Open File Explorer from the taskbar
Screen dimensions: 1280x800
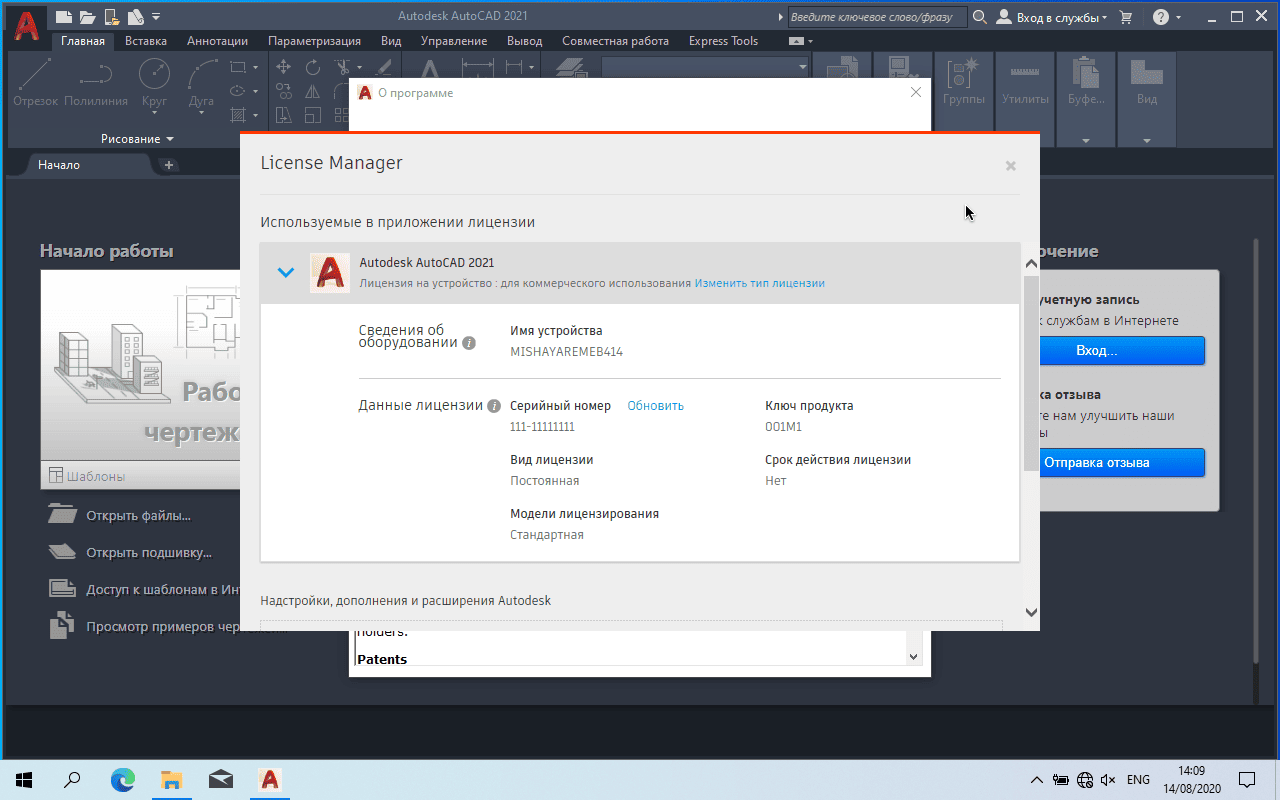click(x=172, y=780)
